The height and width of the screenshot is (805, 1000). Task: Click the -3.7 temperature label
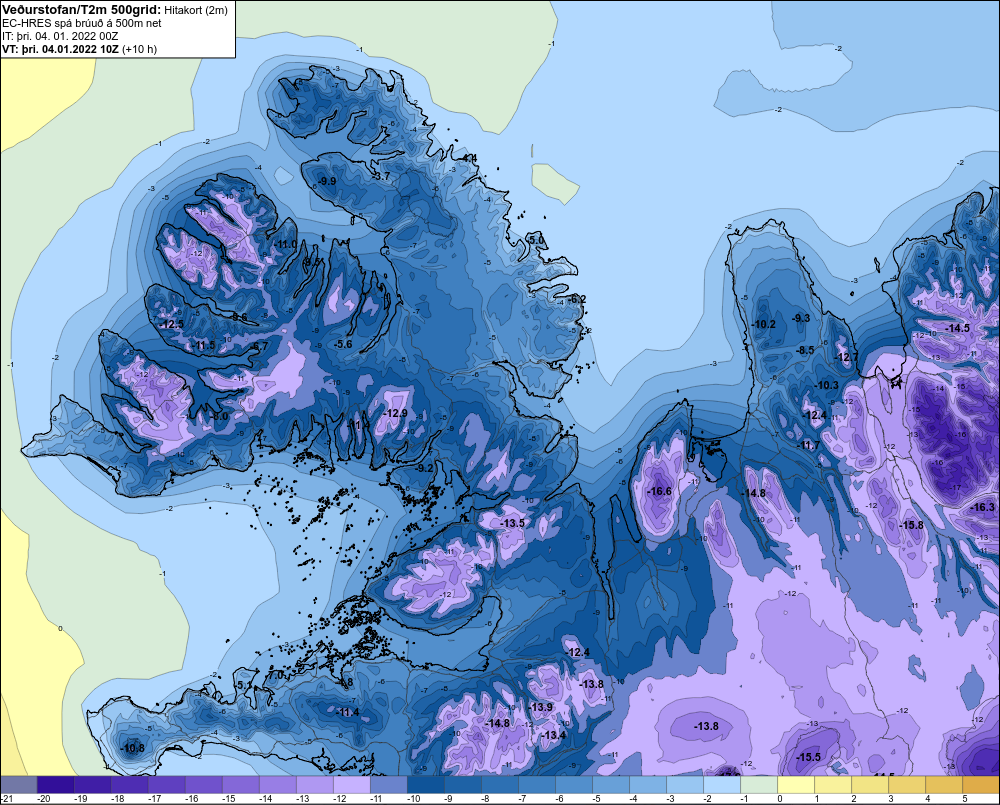(x=381, y=175)
